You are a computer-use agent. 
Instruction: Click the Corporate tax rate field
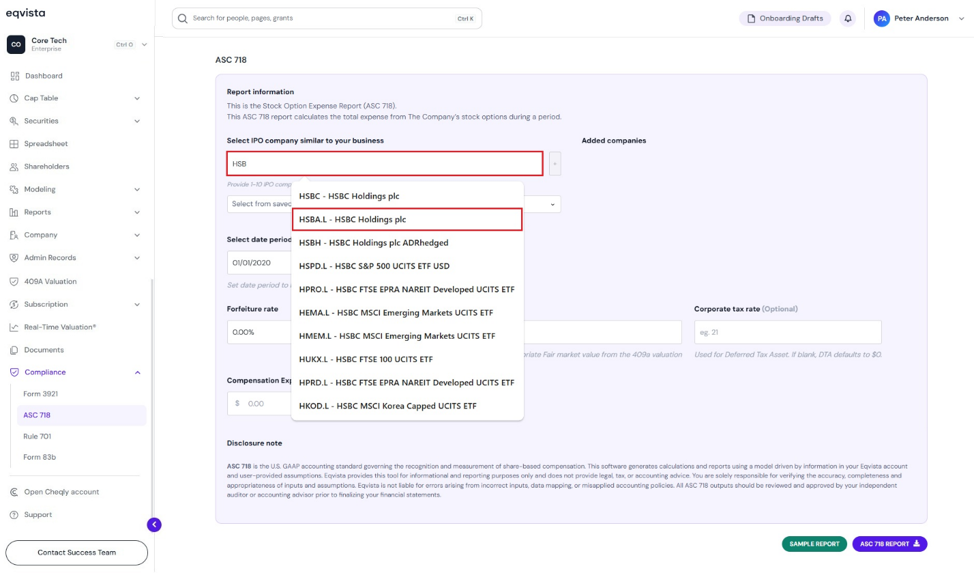pos(788,332)
